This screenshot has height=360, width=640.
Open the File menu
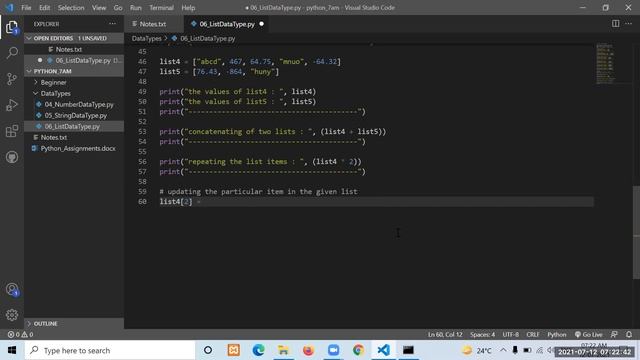point(26,7)
